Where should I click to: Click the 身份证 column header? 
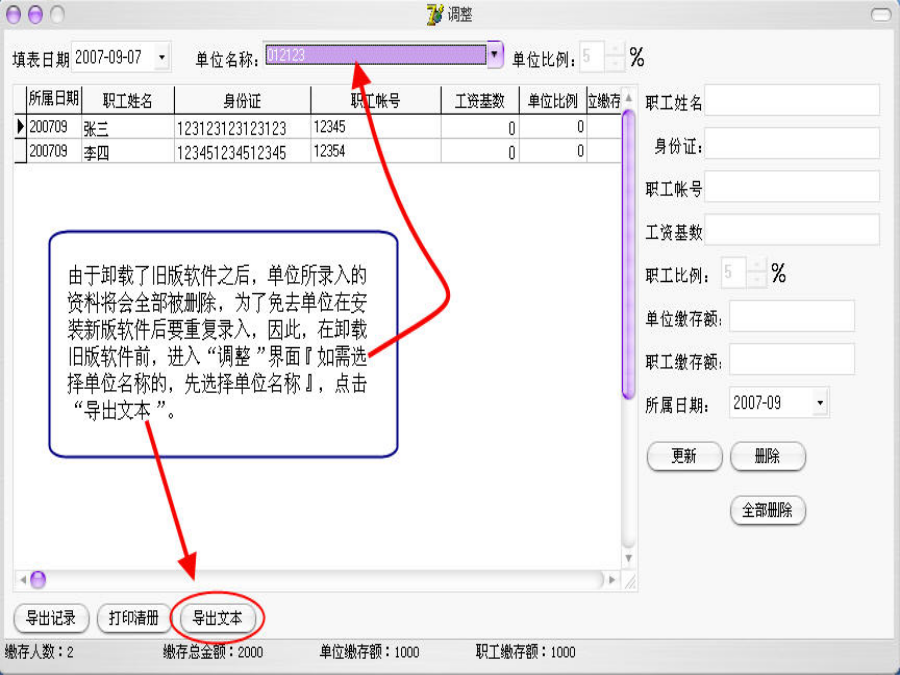[242, 100]
